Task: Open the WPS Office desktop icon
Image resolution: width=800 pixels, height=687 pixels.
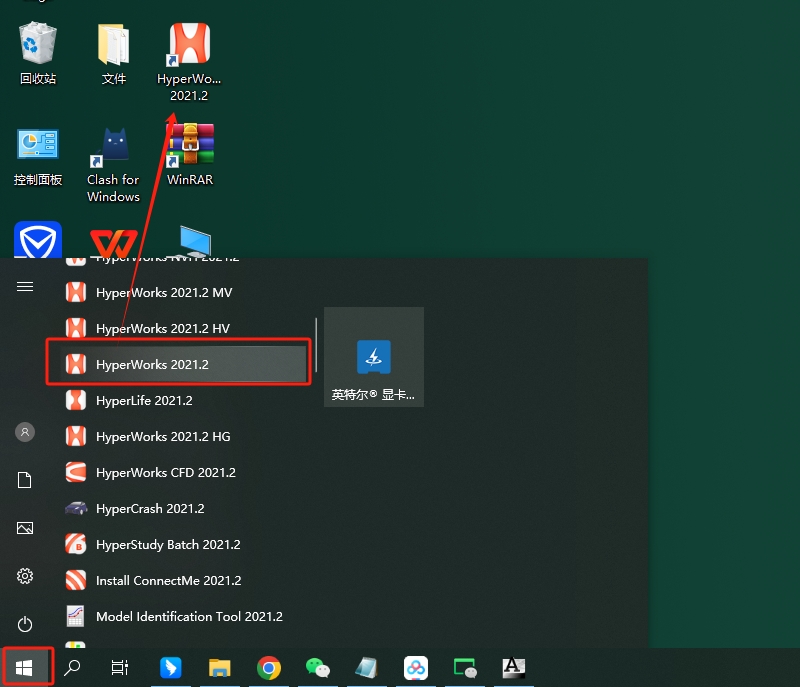Action: [113, 243]
